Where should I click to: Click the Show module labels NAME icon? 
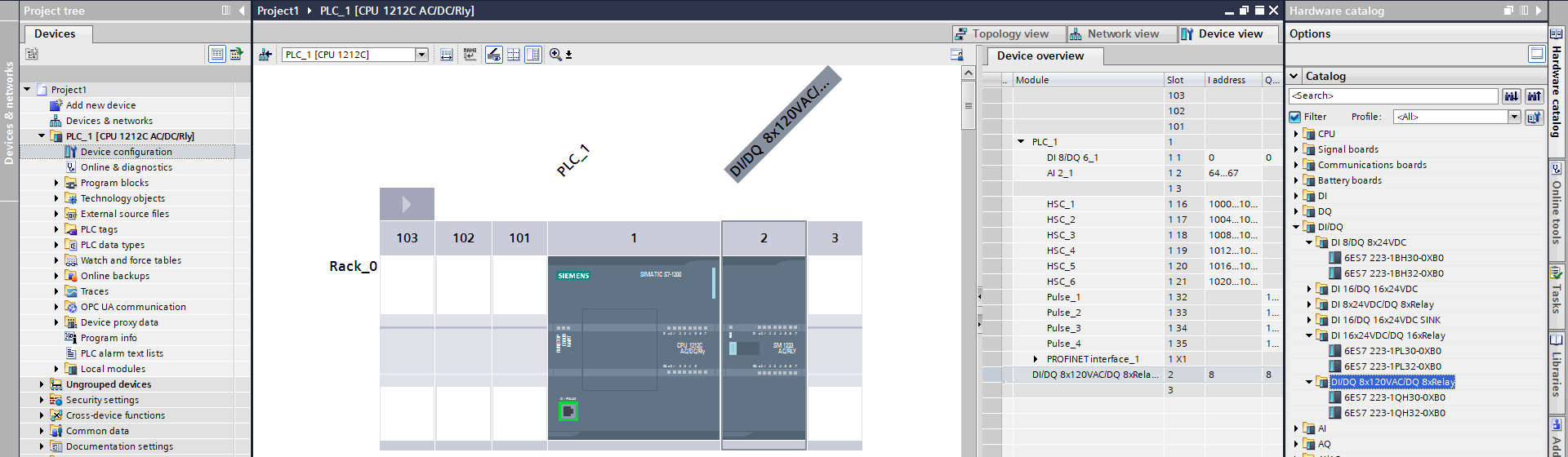[x=470, y=55]
